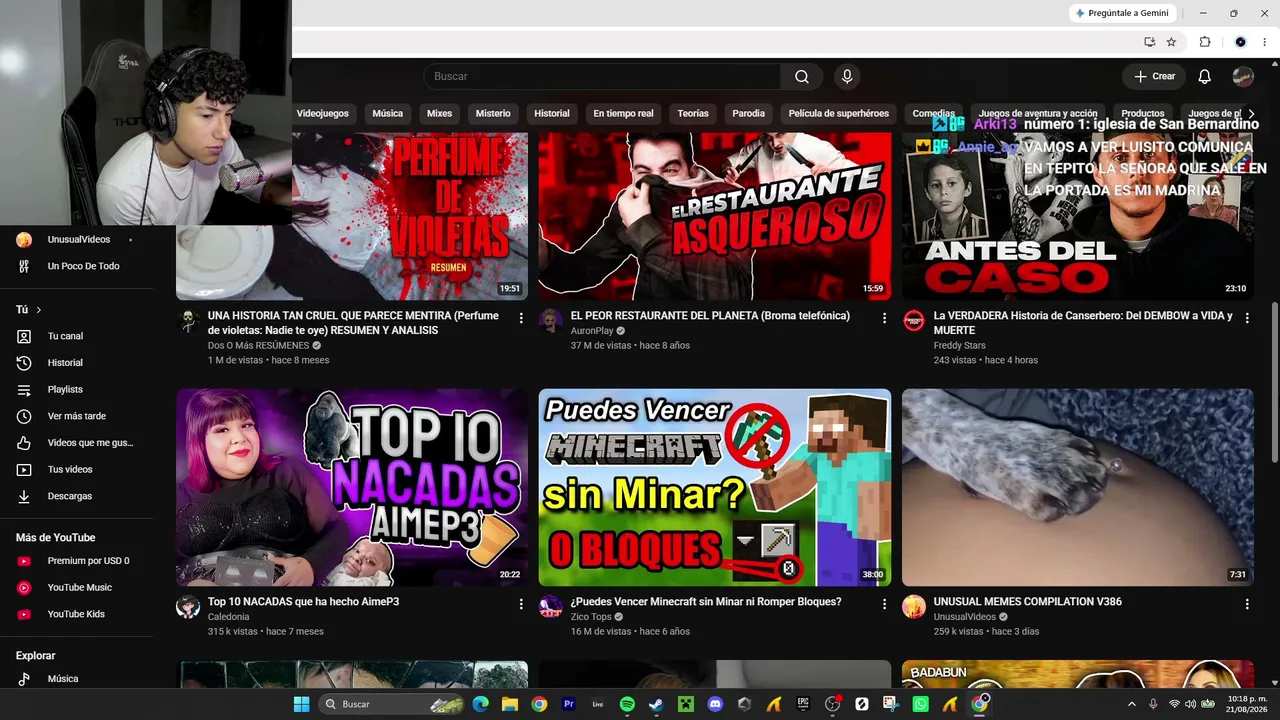The width and height of the screenshot is (1280, 720).
Task: Launch Spotify from the taskbar
Action: click(627, 704)
